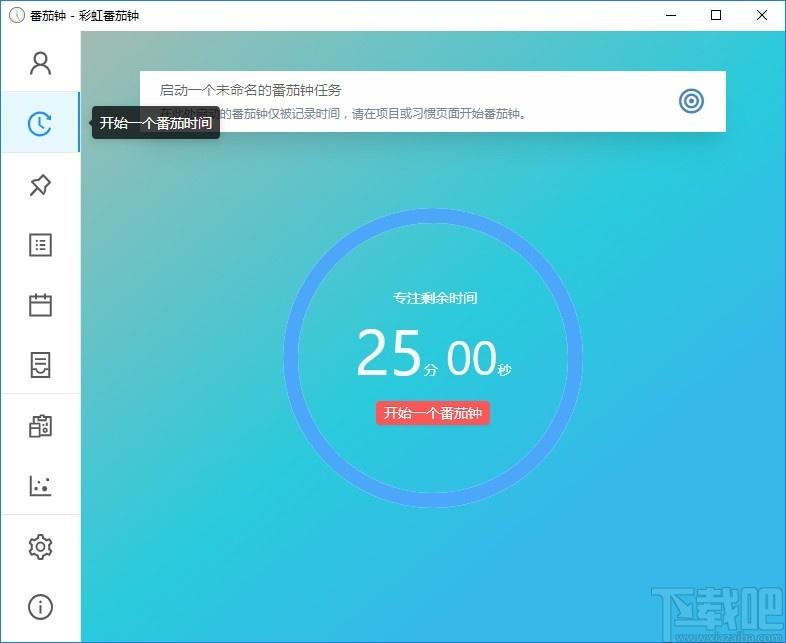Click the app logo icon in title bar
This screenshot has height=643, width=786.
click(x=17, y=15)
